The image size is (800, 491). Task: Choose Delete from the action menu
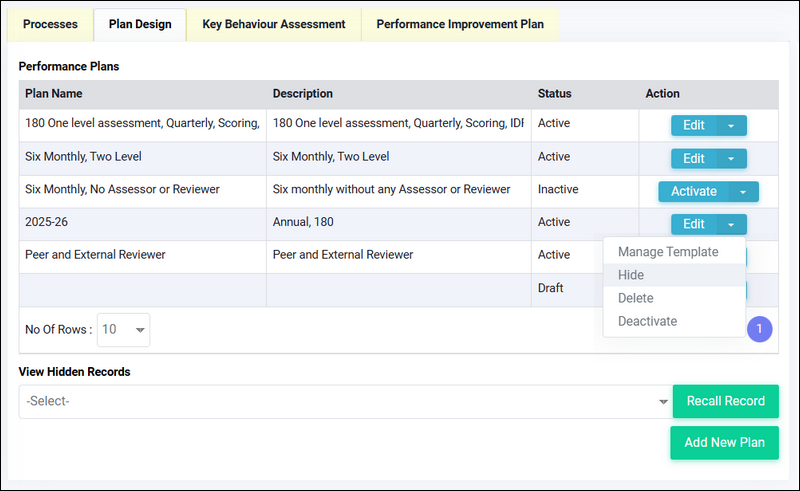click(635, 298)
